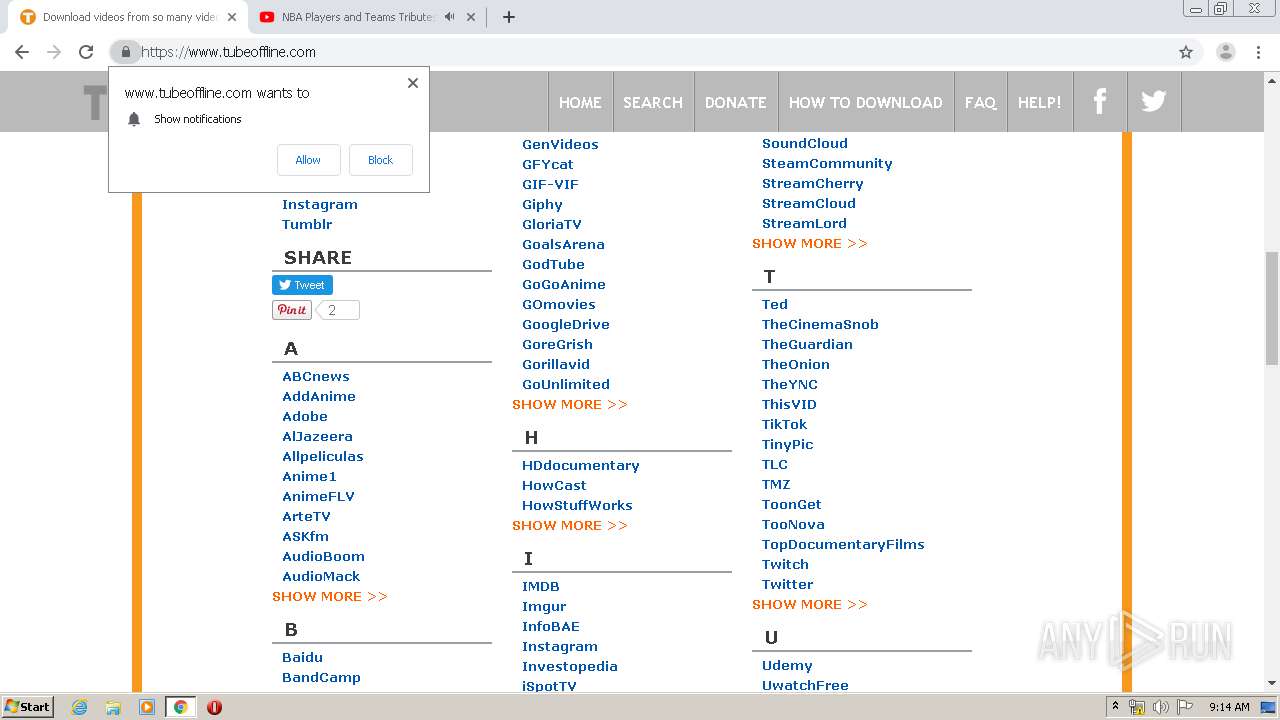Expand SHOW MORE under the S list
The height and width of the screenshot is (720, 1280).
[810, 243]
